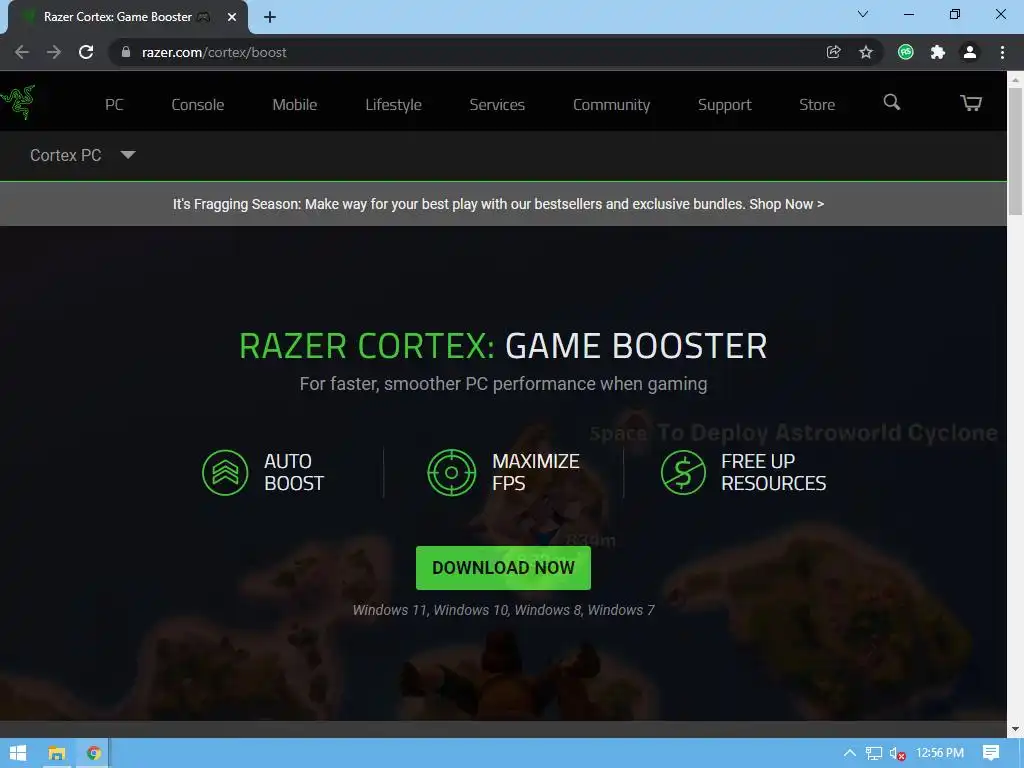Image resolution: width=1024 pixels, height=768 pixels.
Task: Go forward in browser history
Action: tap(54, 52)
